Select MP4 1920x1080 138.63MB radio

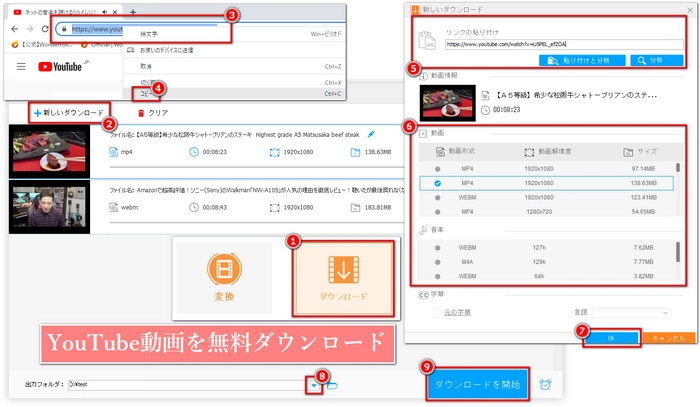tap(438, 183)
